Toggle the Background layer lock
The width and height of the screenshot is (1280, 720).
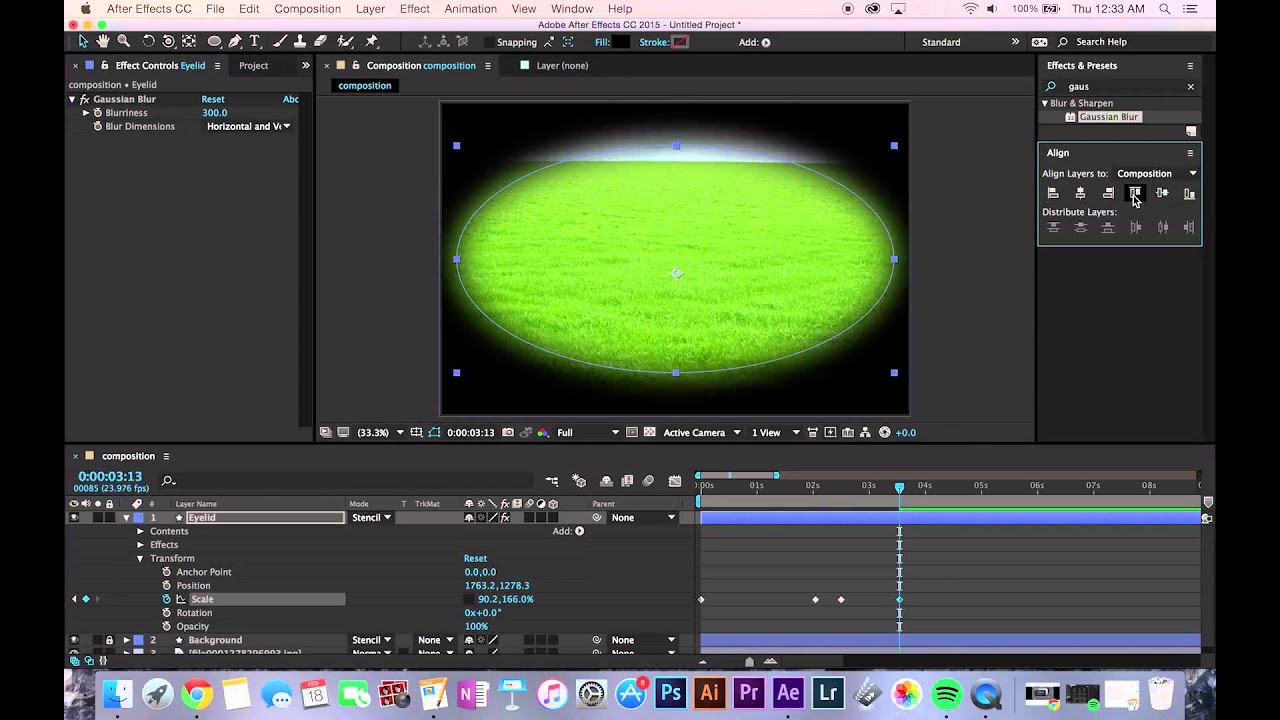pos(109,640)
